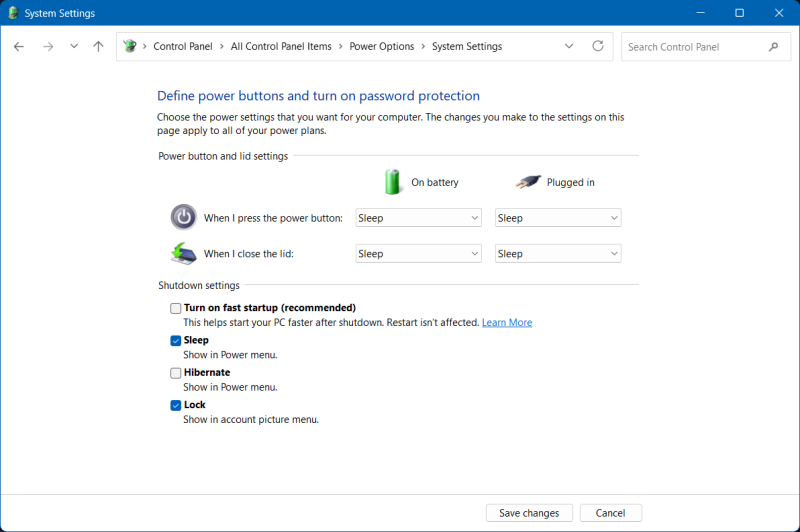
Task: Click the Up one level arrow
Action: click(x=98, y=47)
